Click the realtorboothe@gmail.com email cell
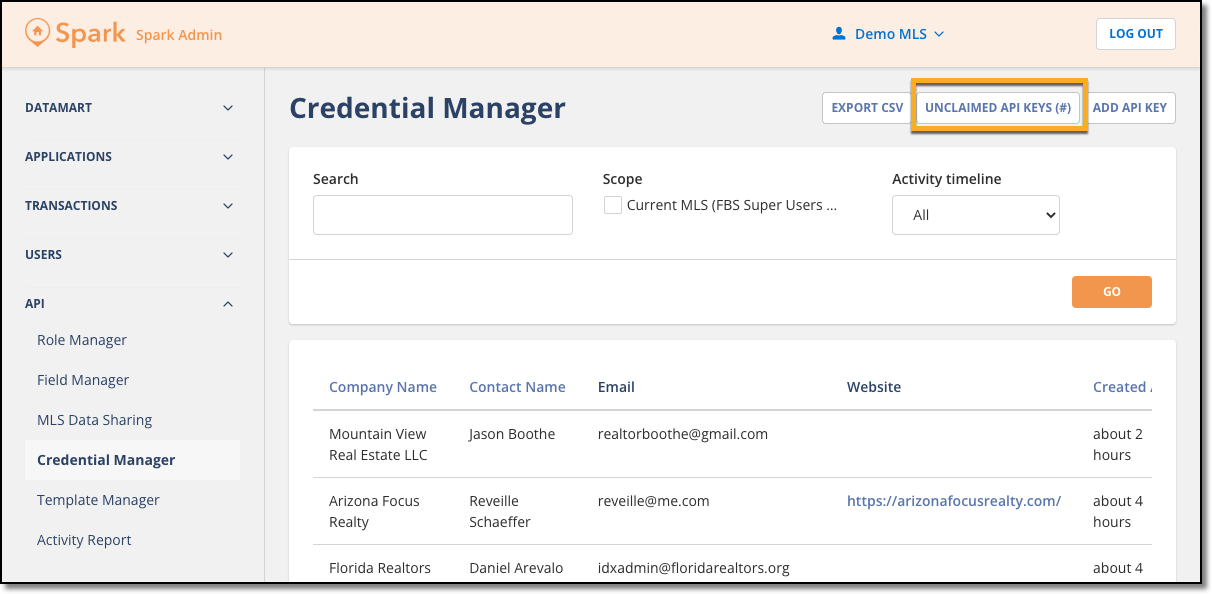Image resolution: width=1212 pixels, height=594 pixels. click(683, 434)
